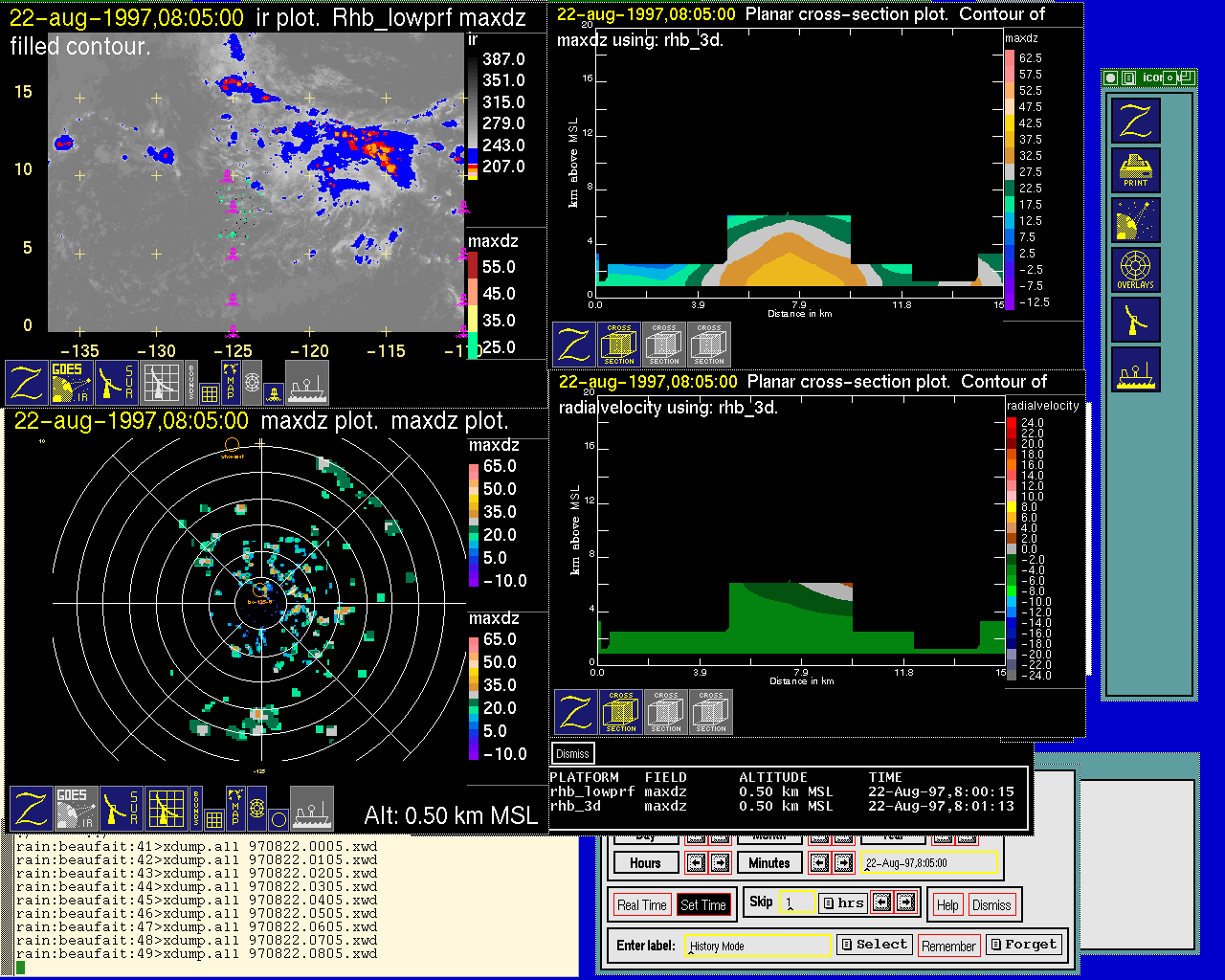1225x980 pixels.
Task: Enable Real Time mode
Action: click(x=641, y=905)
